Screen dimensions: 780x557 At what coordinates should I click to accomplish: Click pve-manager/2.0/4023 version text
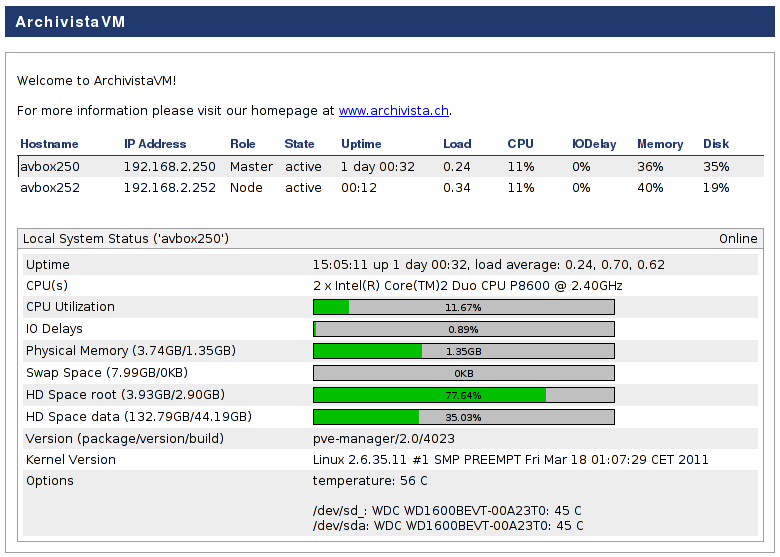(x=384, y=439)
